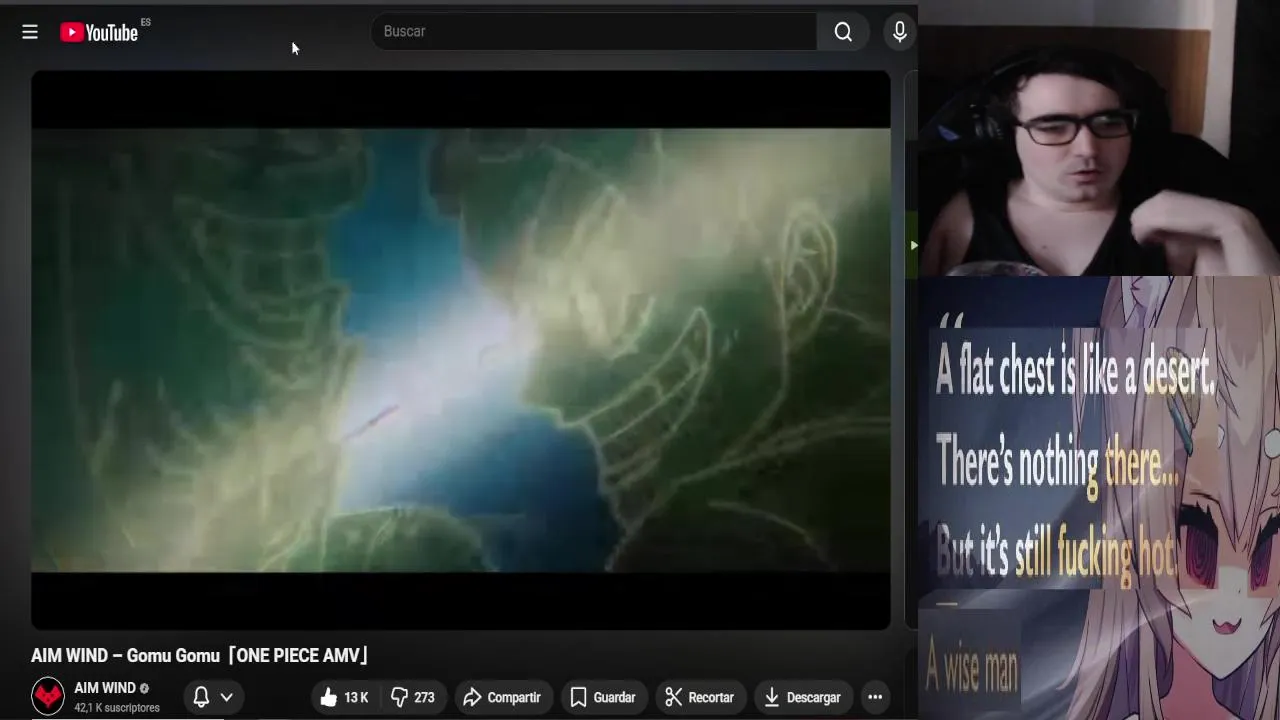Click the magnifier search button
The width and height of the screenshot is (1280, 720).
(843, 32)
